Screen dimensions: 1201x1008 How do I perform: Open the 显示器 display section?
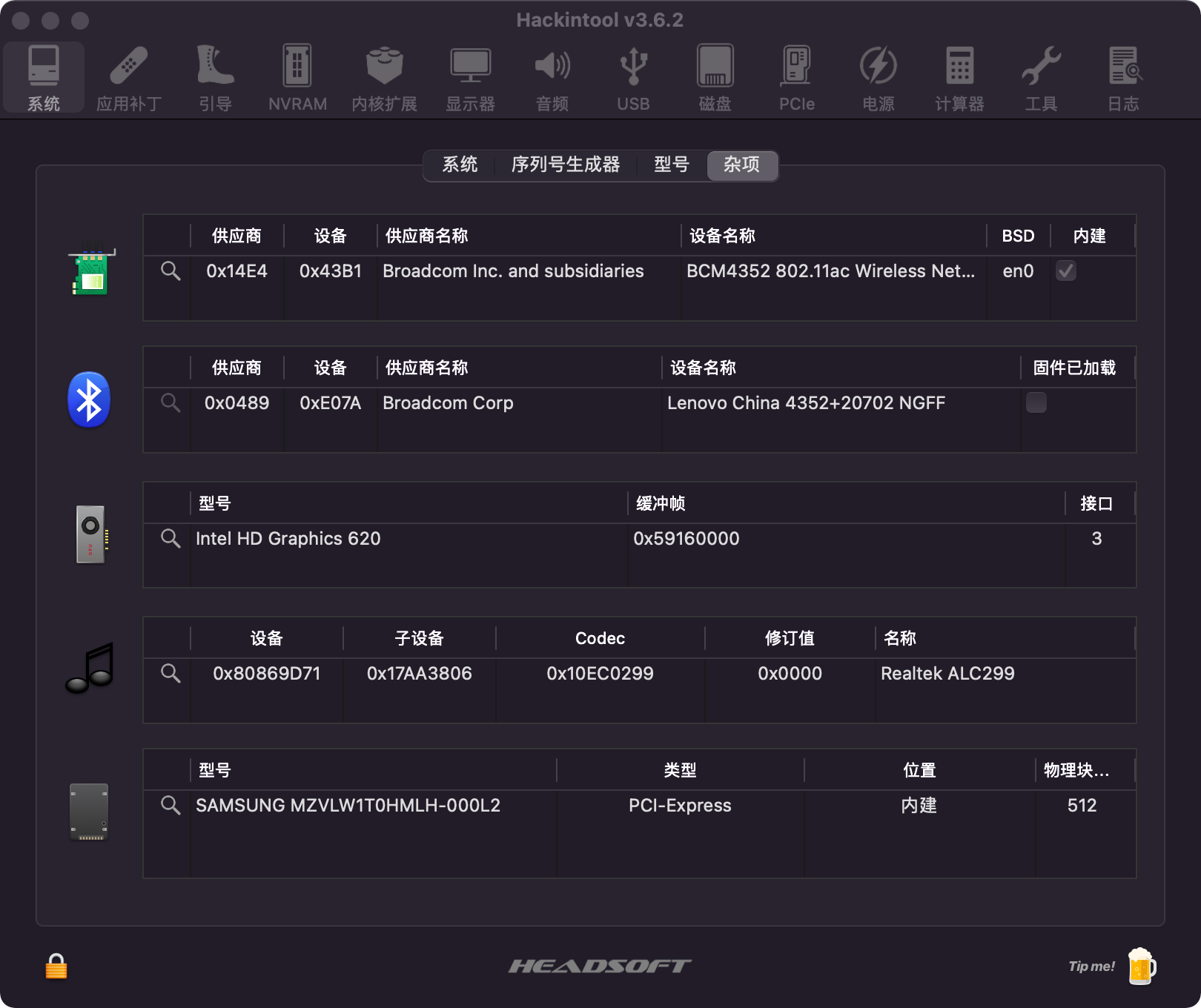pyautogui.click(x=470, y=78)
